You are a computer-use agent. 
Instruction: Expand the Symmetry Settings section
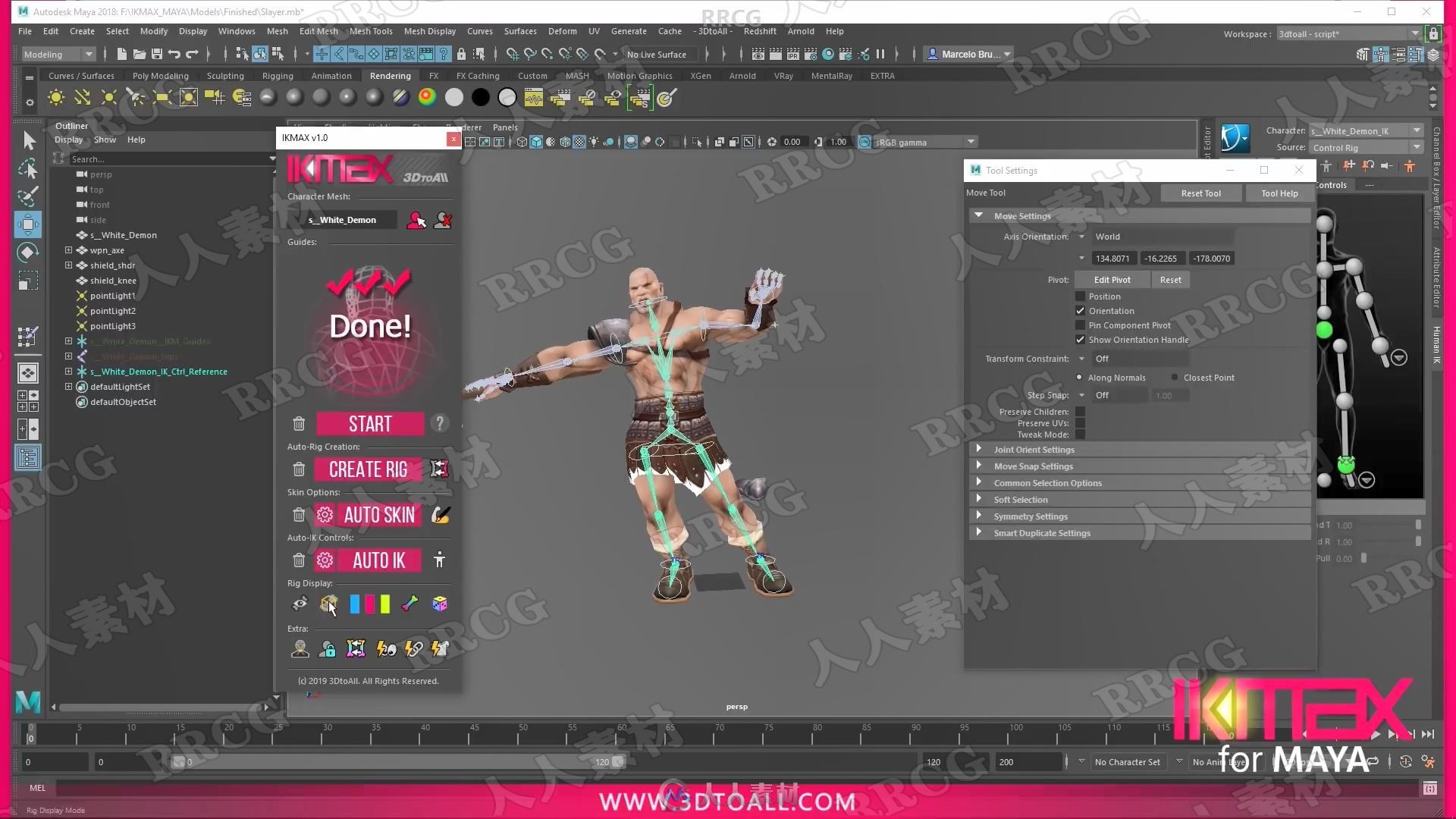(x=1140, y=516)
